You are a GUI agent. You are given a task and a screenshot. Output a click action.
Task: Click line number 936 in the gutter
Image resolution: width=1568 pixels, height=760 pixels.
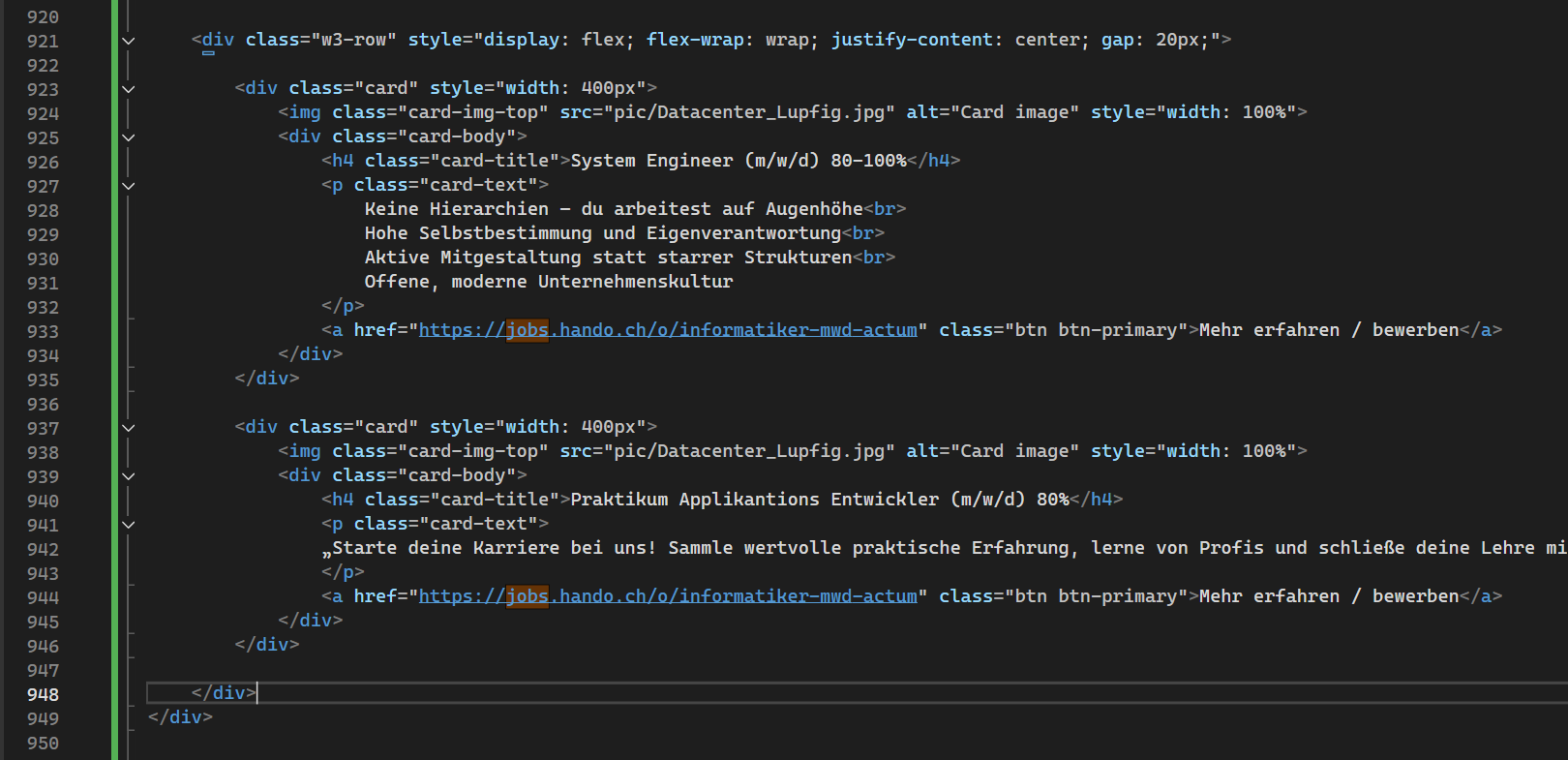(x=43, y=404)
